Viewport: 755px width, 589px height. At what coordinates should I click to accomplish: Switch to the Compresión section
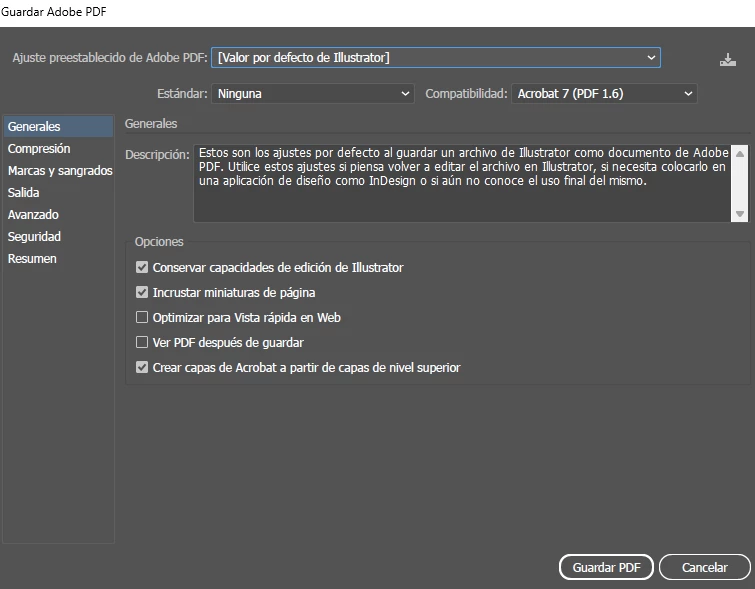tap(58, 149)
